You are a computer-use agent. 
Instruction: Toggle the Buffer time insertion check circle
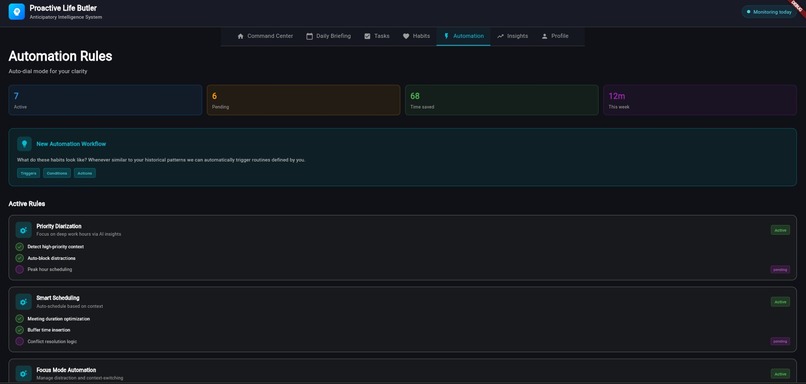tap(20, 330)
